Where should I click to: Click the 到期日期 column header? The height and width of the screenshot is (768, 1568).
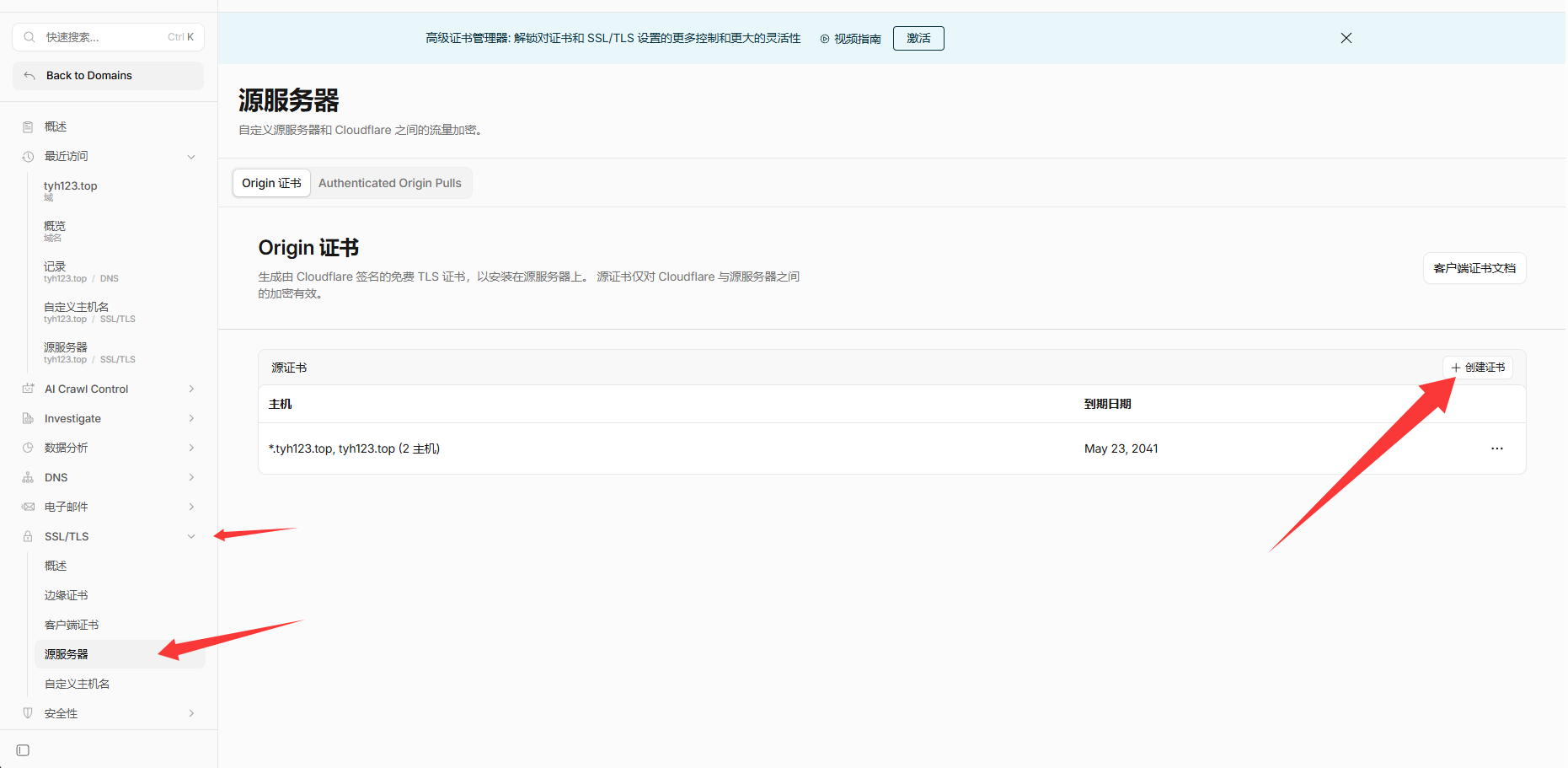pos(1107,404)
